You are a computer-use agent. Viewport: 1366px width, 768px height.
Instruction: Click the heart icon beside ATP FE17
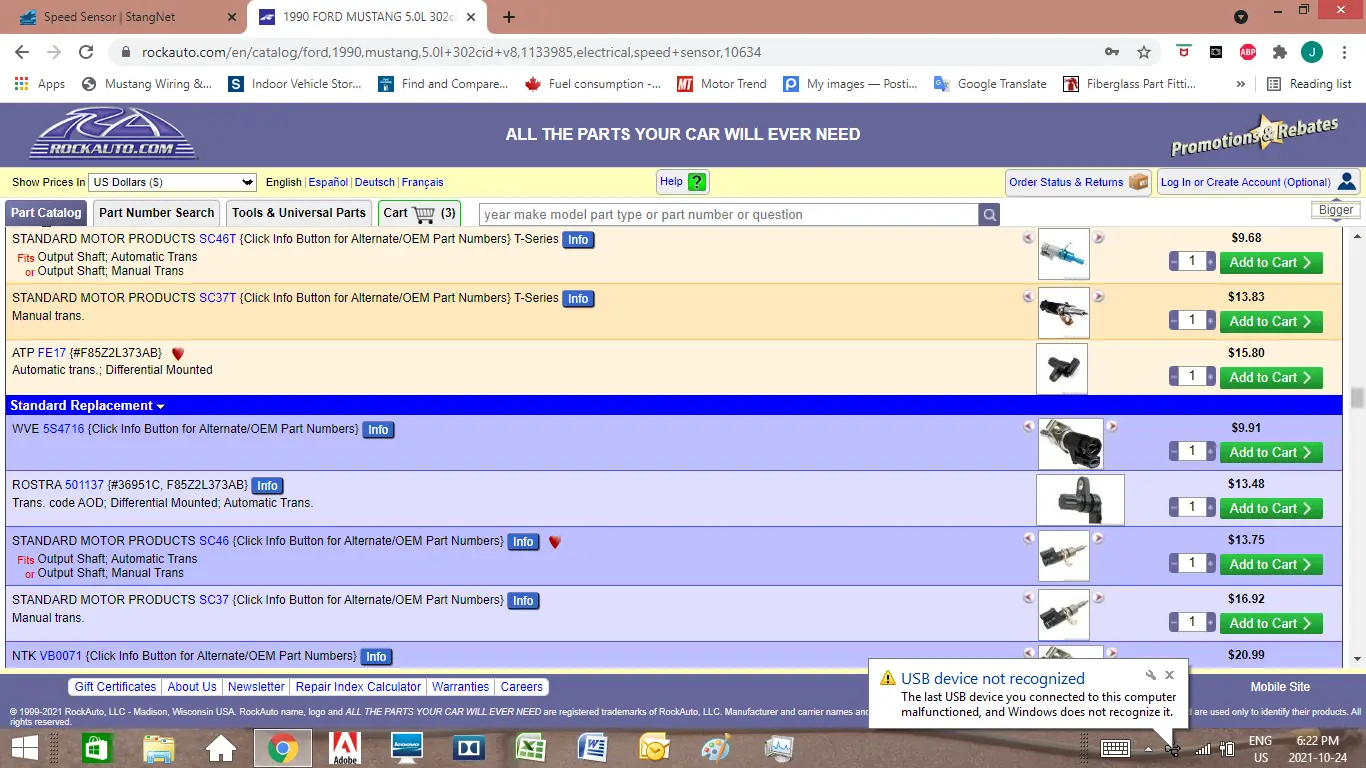[178, 354]
